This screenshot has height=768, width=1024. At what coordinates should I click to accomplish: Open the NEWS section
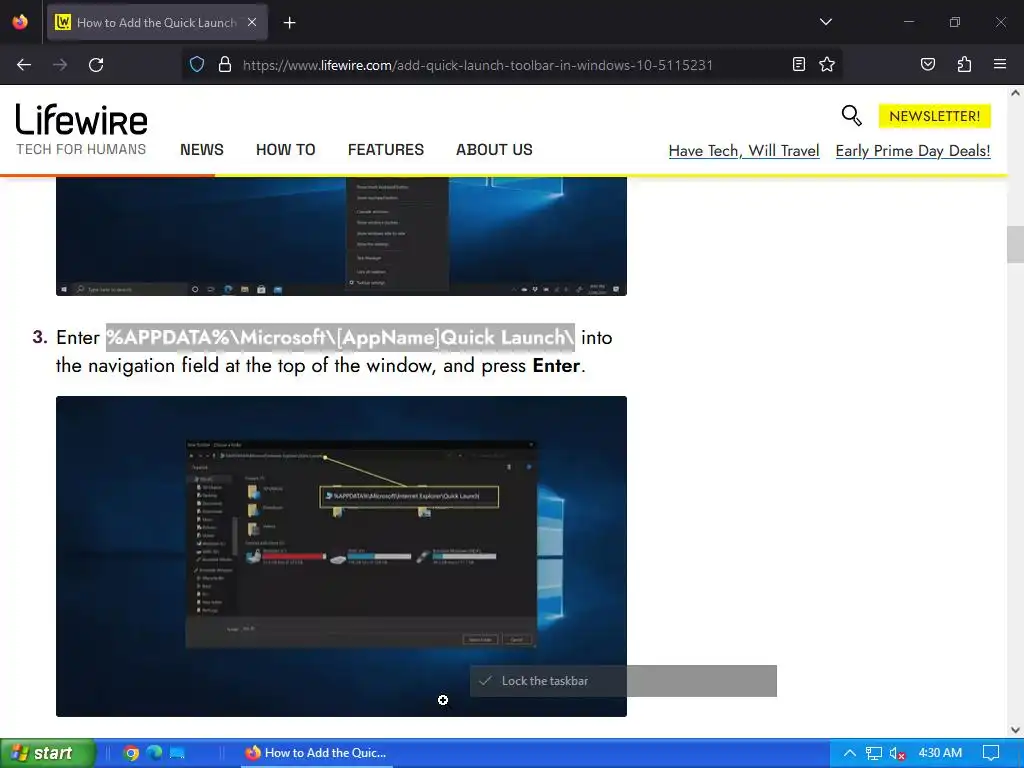202,150
